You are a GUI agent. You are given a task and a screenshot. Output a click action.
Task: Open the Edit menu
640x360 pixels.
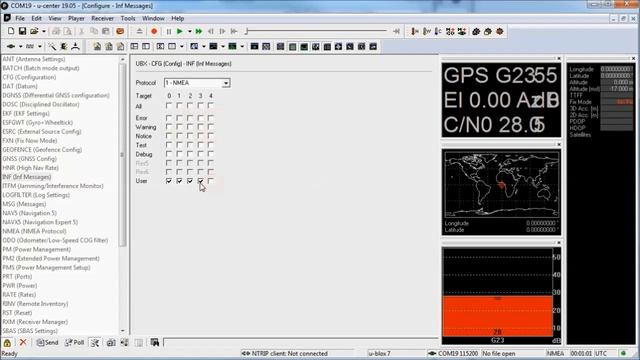36,18
